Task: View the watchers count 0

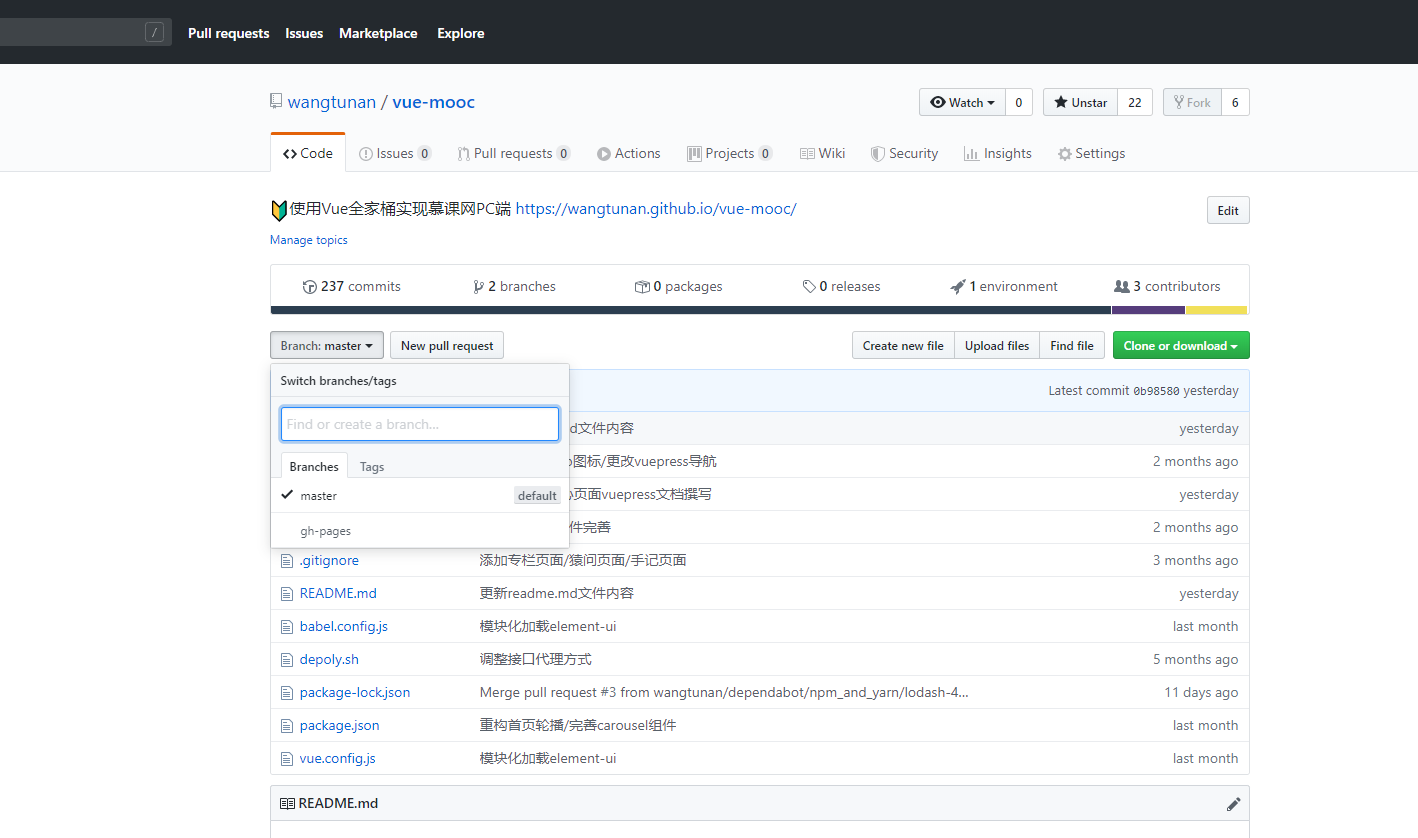Action: 1019,102
